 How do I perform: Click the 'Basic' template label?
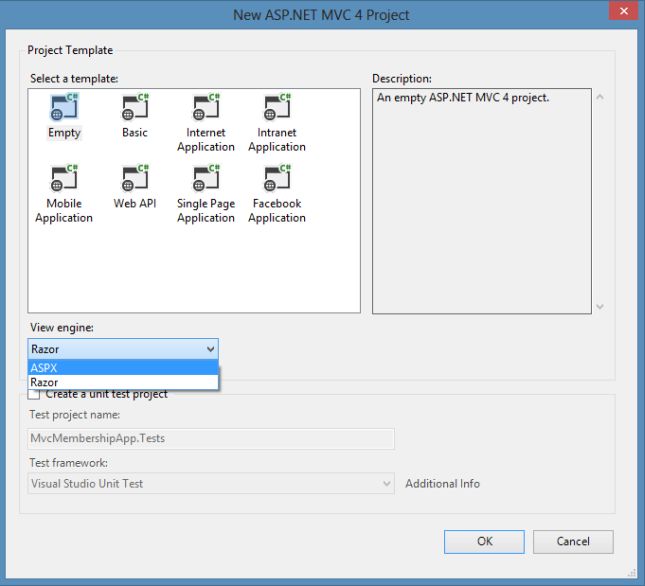click(x=135, y=132)
